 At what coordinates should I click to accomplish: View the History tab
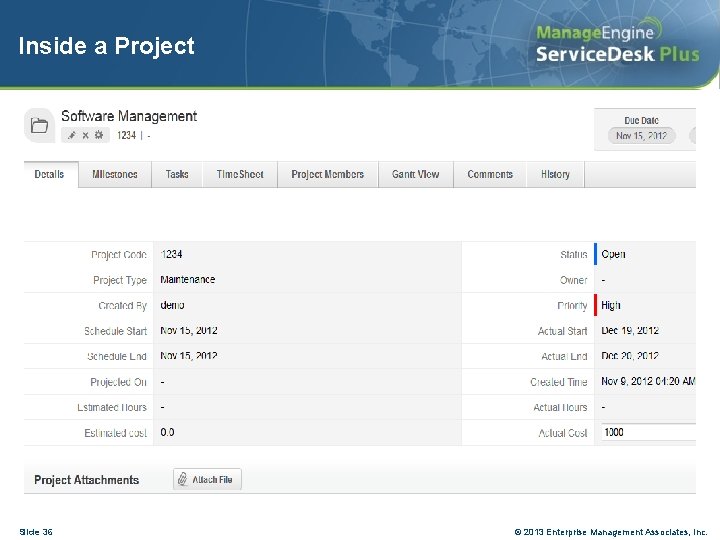555,174
